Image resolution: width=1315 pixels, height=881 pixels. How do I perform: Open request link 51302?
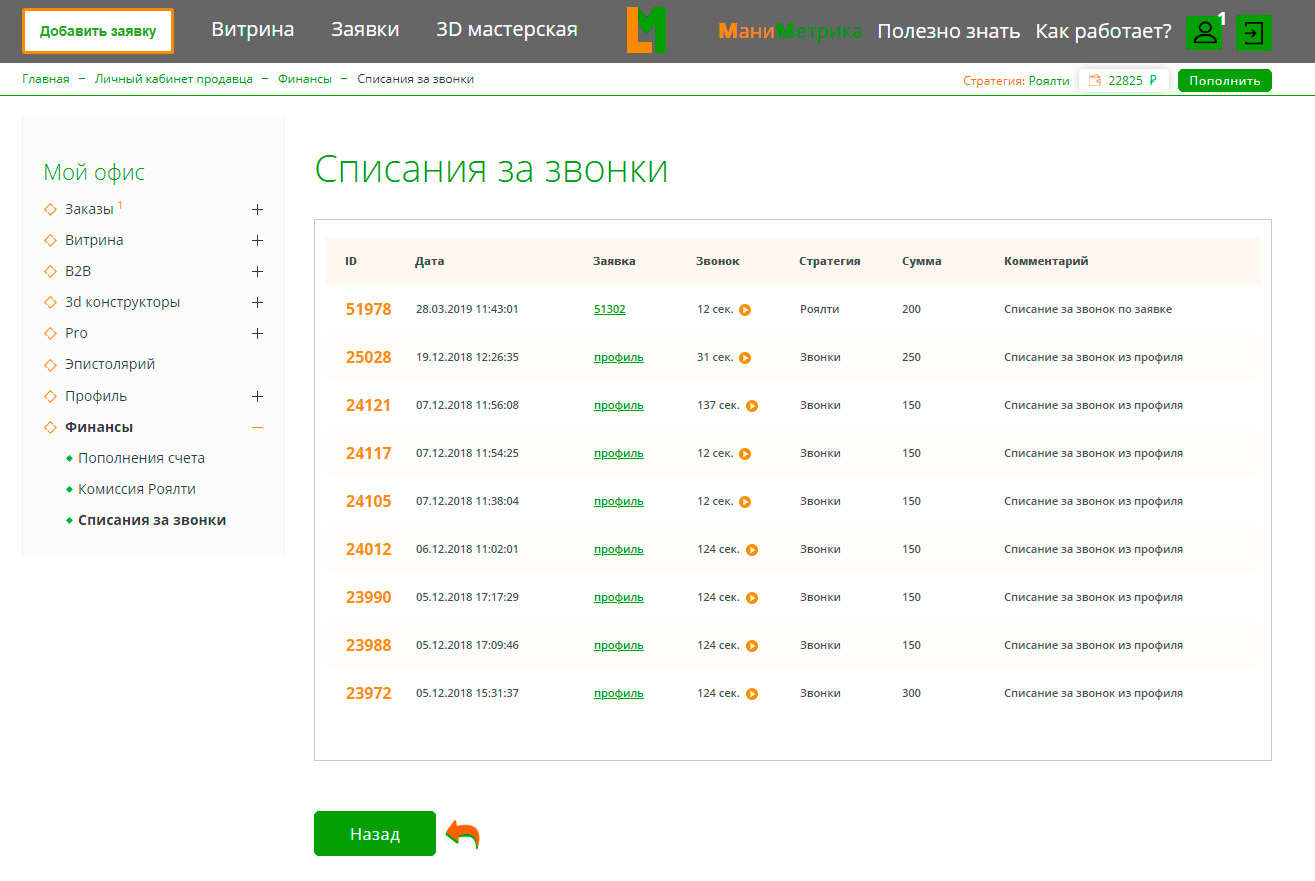coord(609,310)
